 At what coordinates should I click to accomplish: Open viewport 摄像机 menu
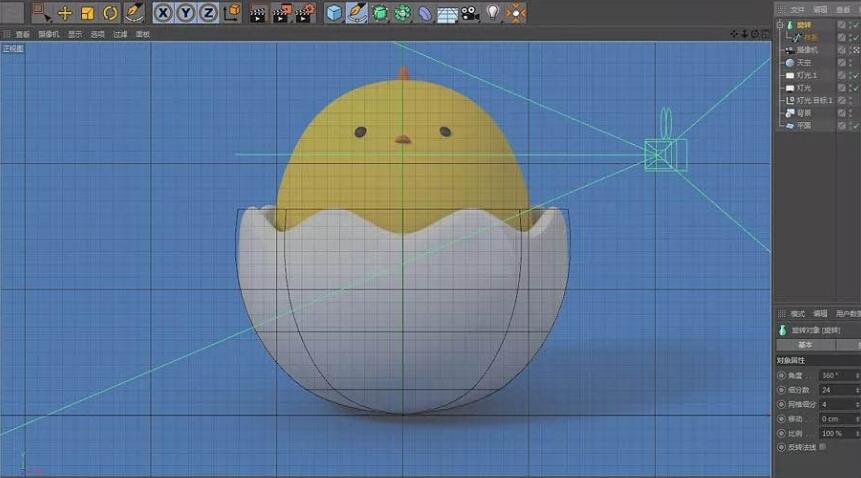49,35
